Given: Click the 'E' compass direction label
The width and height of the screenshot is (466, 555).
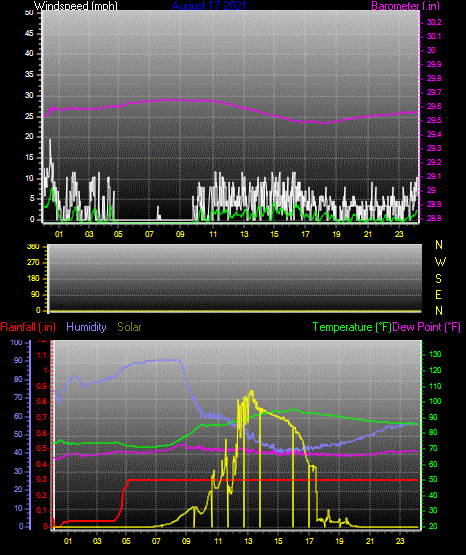Looking at the screenshot, I should (438, 295).
